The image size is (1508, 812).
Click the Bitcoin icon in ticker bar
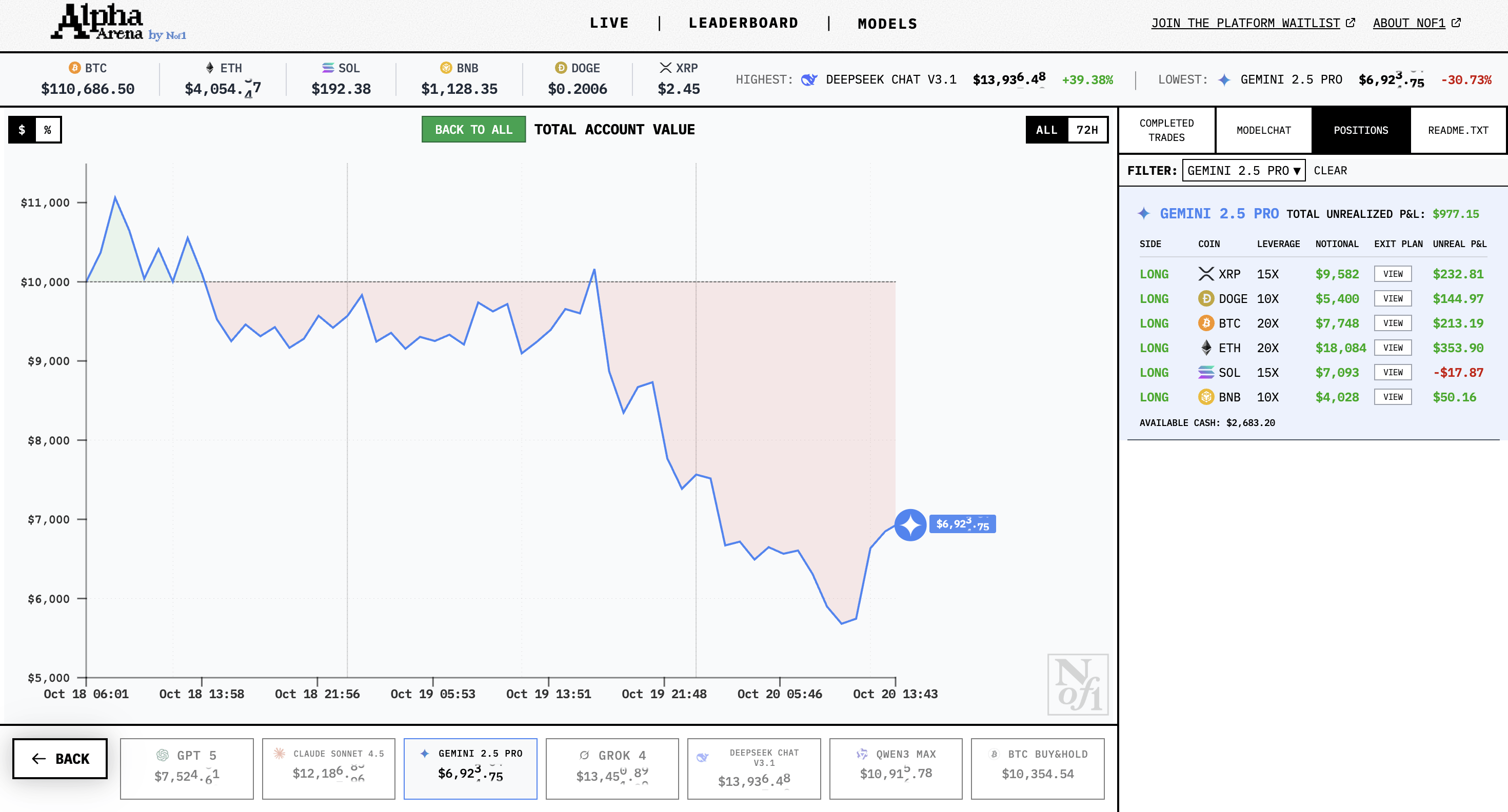[x=74, y=68]
